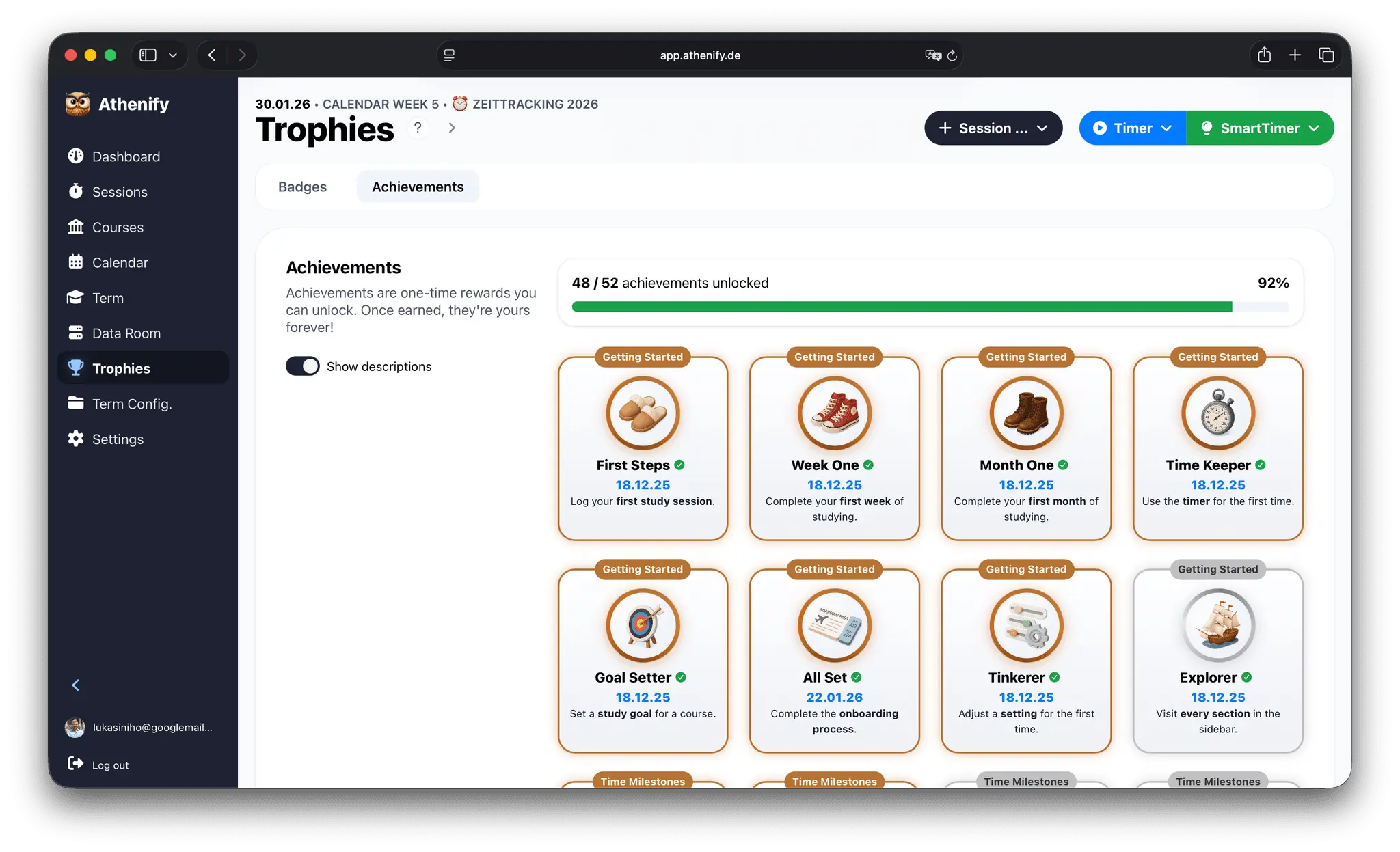
Task: Click the All Set date 22.01.26
Action: pos(835,697)
